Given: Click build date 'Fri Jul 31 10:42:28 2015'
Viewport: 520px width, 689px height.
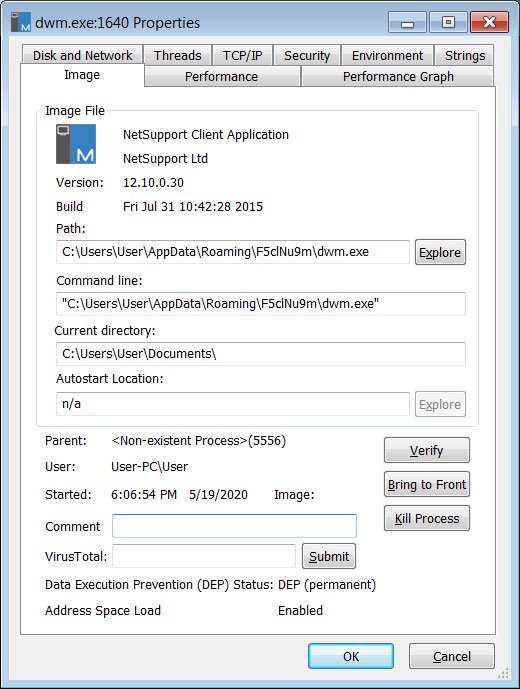Looking at the screenshot, I should tap(193, 207).
